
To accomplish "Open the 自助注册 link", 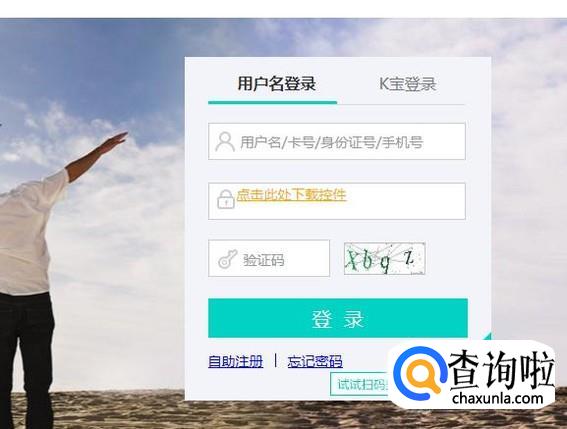I will click(235, 361).
